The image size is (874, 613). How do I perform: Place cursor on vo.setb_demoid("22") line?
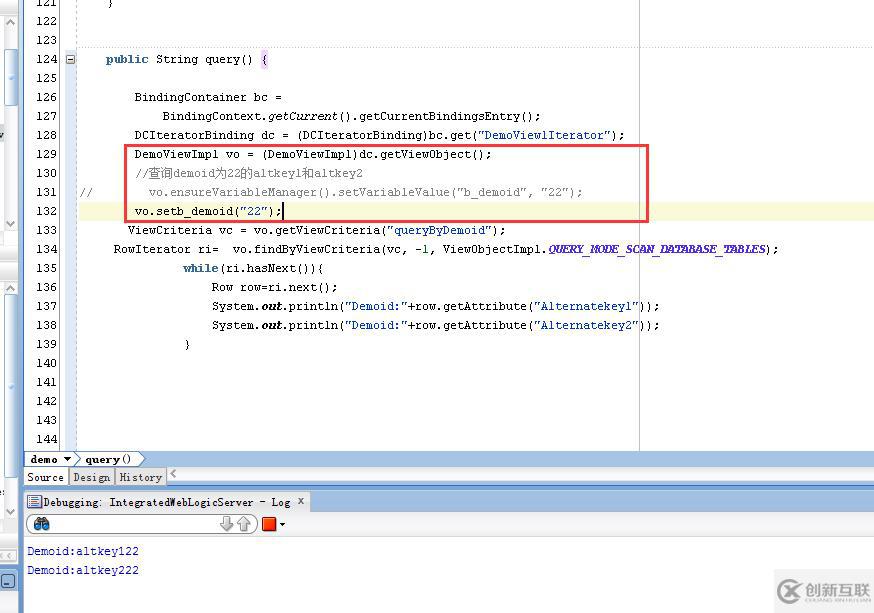point(208,211)
